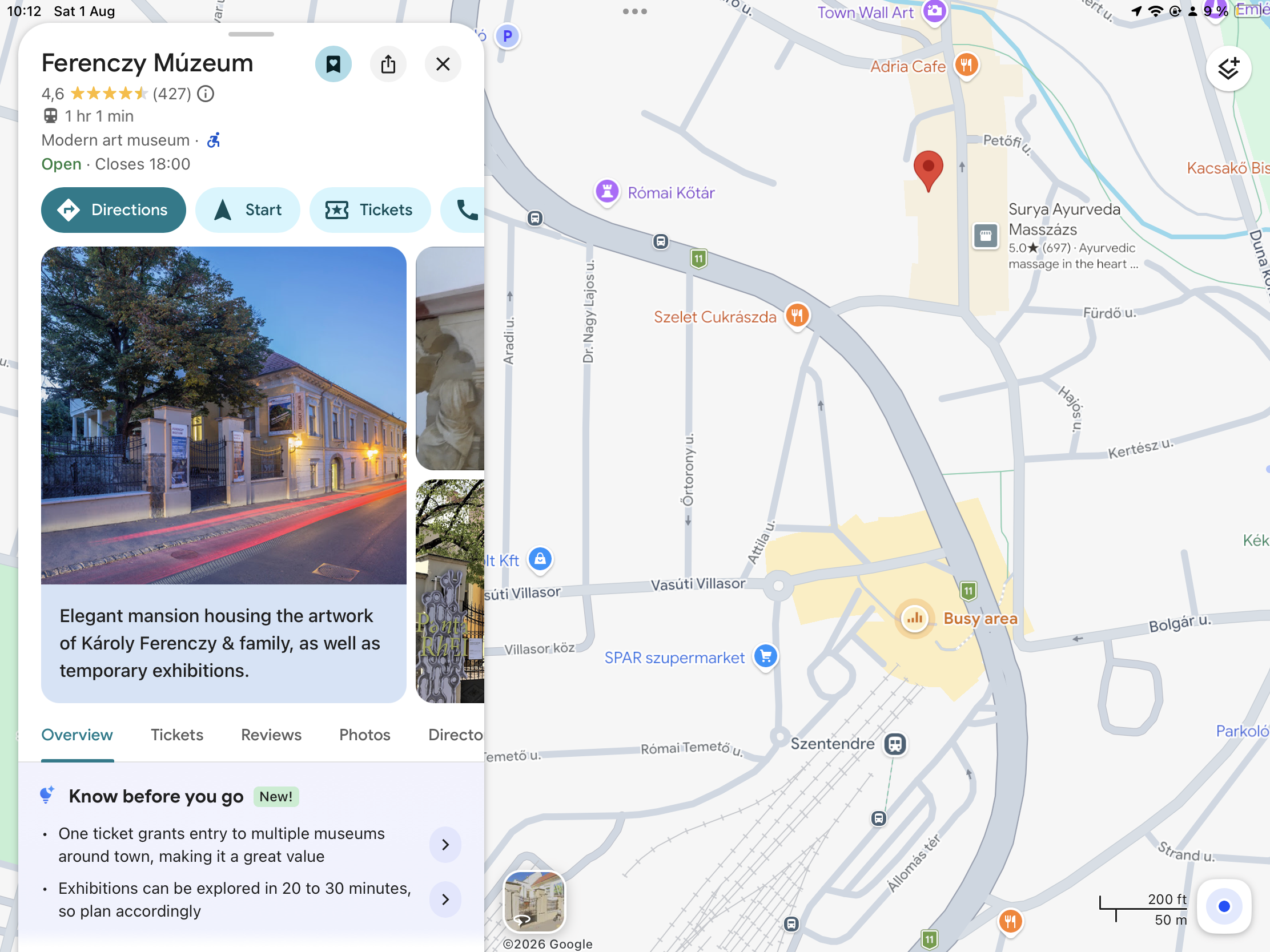Tap the Busy area indicator icon
Viewport: 1270px width, 952px height.
pos(915,619)
